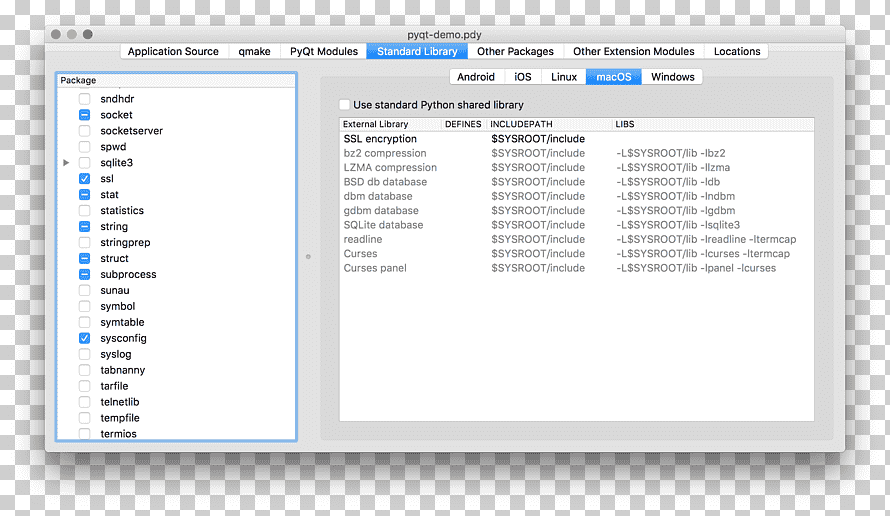Check the tarfile package checkbox

(85, 385)
